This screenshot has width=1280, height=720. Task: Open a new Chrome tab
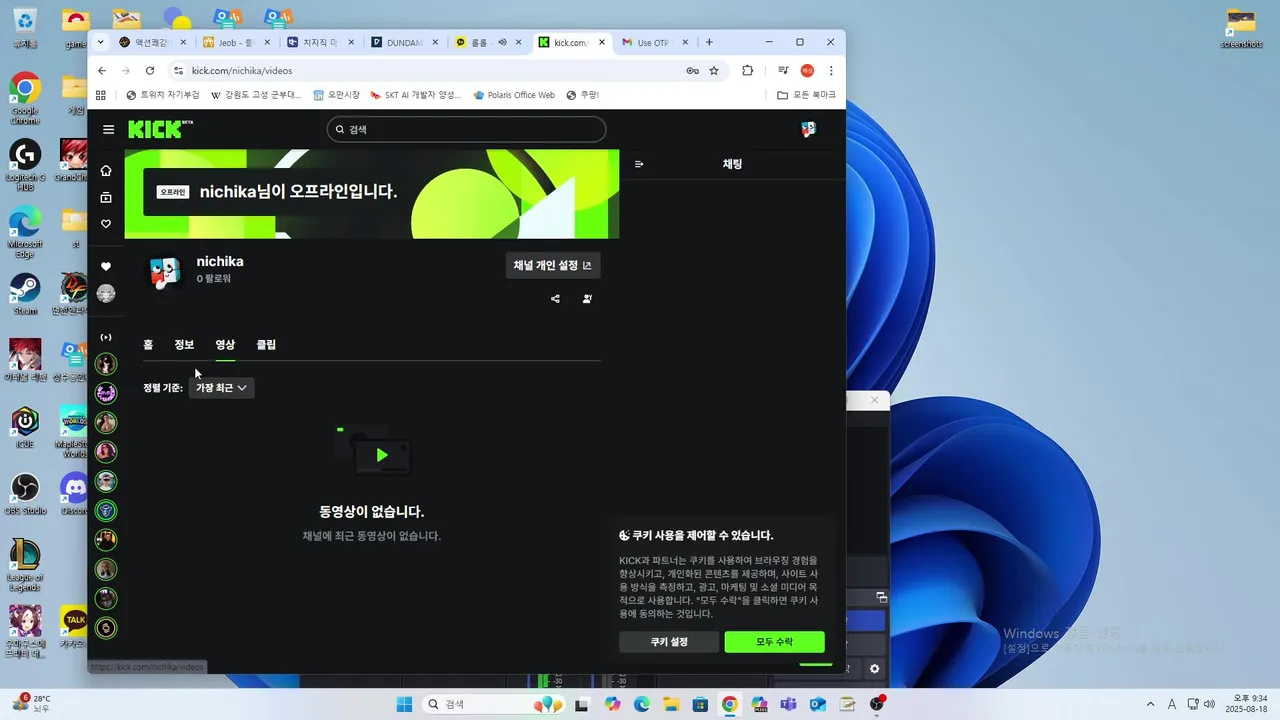(x=709, y=42)
